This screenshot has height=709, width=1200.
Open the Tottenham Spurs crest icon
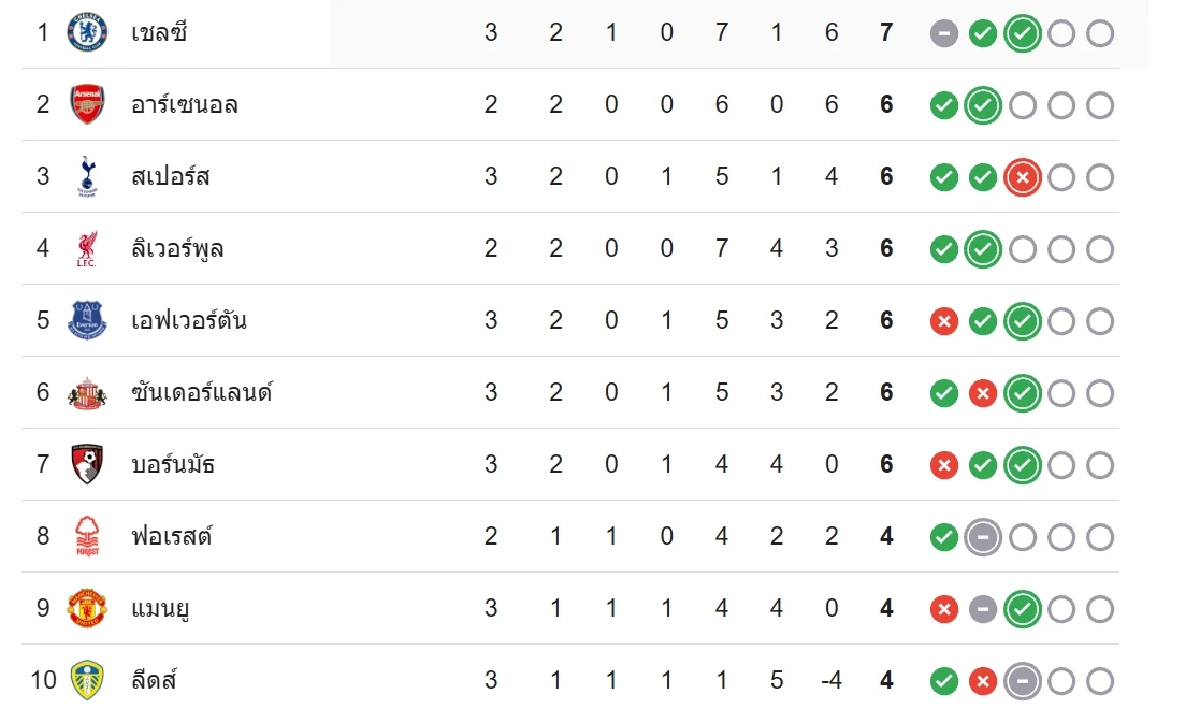(86, 177)
